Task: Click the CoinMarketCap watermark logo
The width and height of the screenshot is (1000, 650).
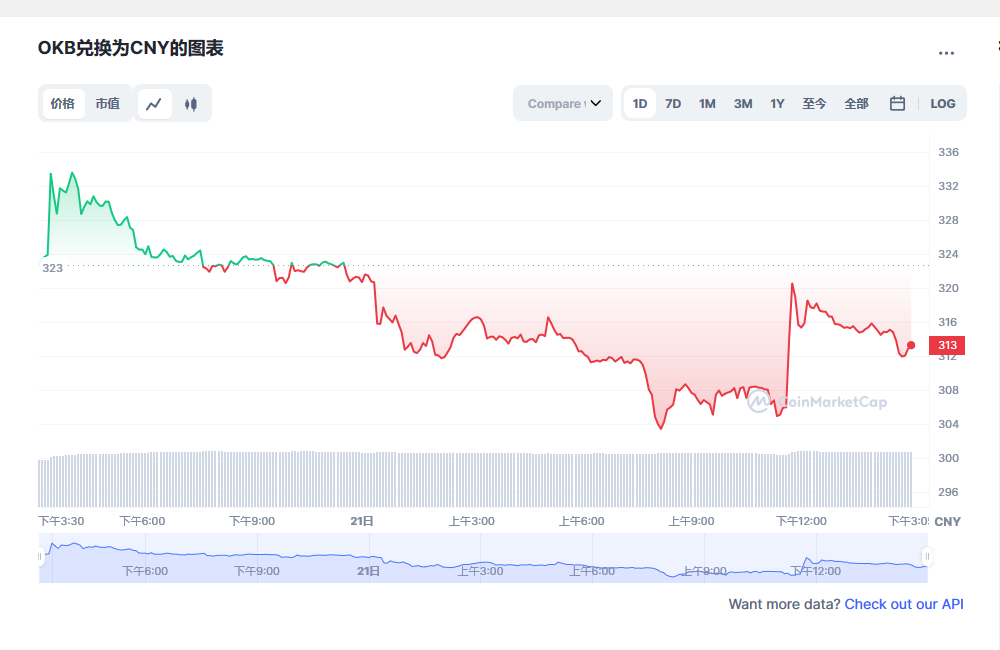Action: pyautogui.click(x=818, y=402)
